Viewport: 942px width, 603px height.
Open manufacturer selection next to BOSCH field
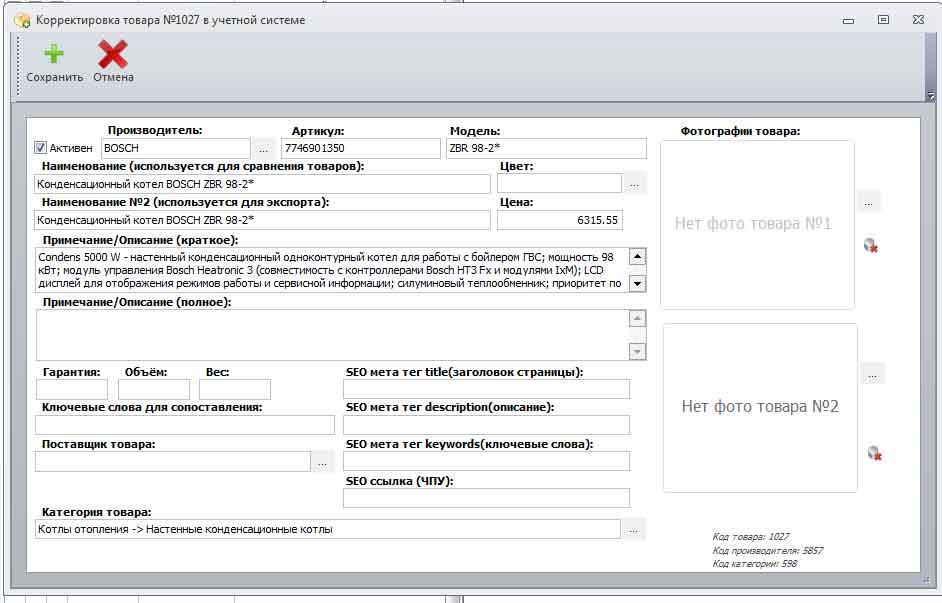tap(263, 148)
